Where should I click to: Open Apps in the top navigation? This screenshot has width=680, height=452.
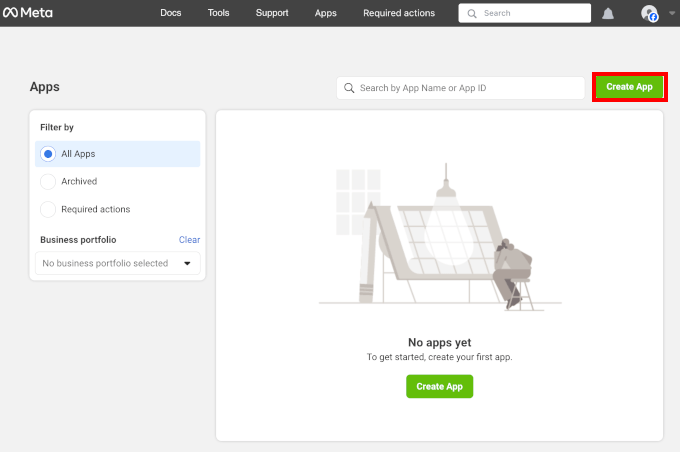click(x=325, y=13)
